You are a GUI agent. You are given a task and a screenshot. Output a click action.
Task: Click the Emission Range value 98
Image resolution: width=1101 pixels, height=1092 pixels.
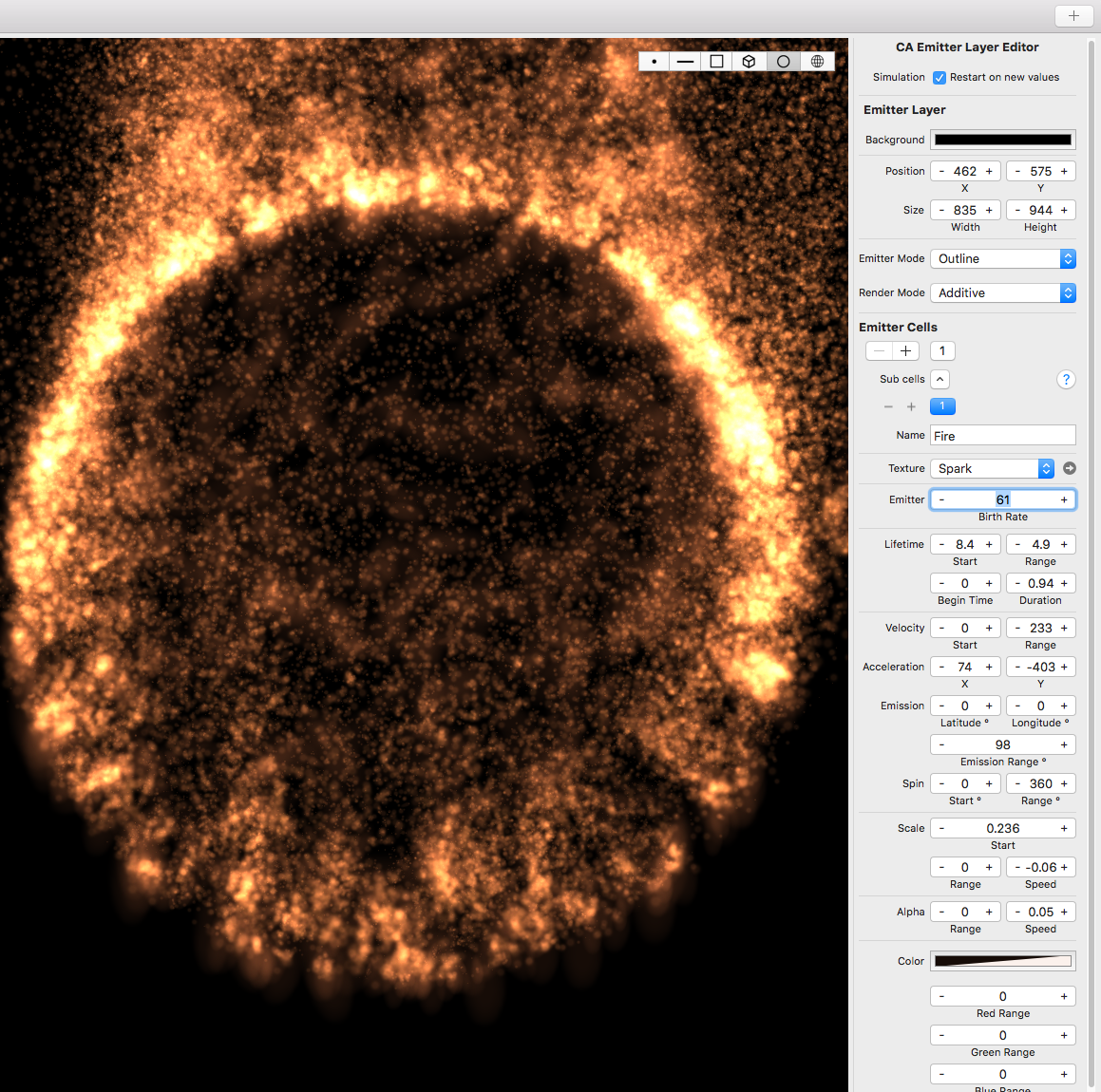(x=1003, y=745)
